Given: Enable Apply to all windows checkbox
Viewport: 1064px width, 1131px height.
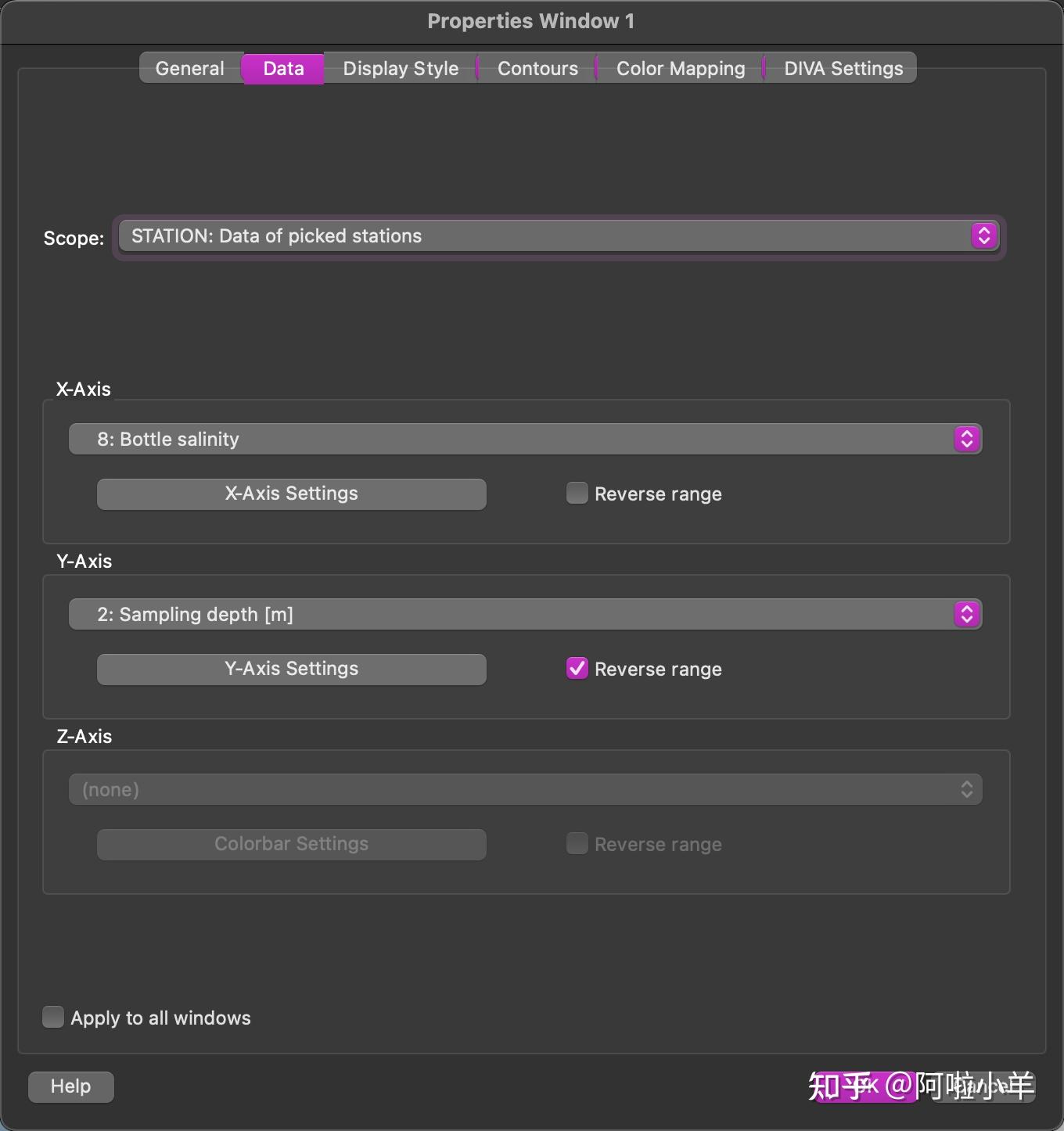Looking at the screenshot, I should 53,1017.
